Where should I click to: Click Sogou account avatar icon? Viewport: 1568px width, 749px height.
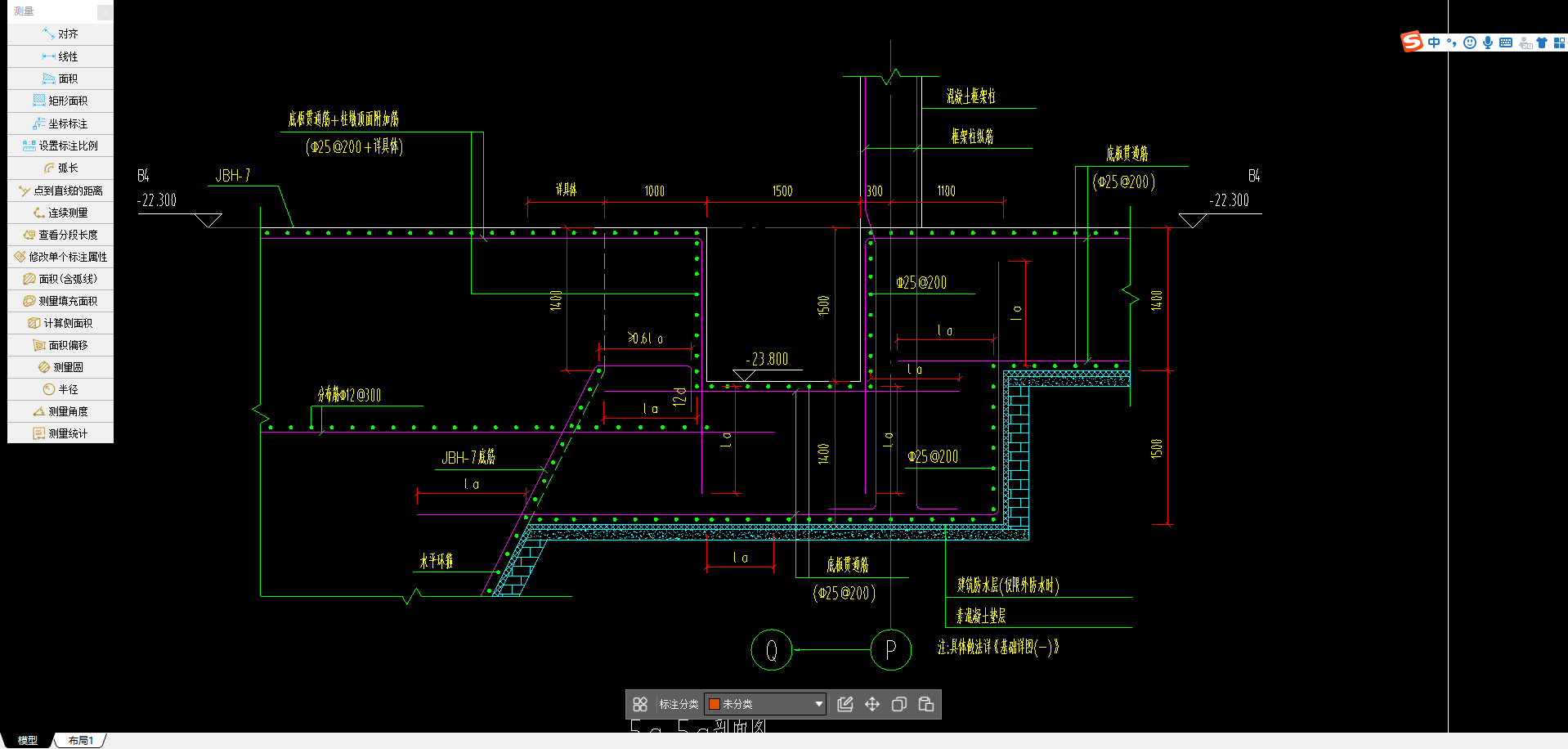pyautogui.click(x=1525, y=43)
